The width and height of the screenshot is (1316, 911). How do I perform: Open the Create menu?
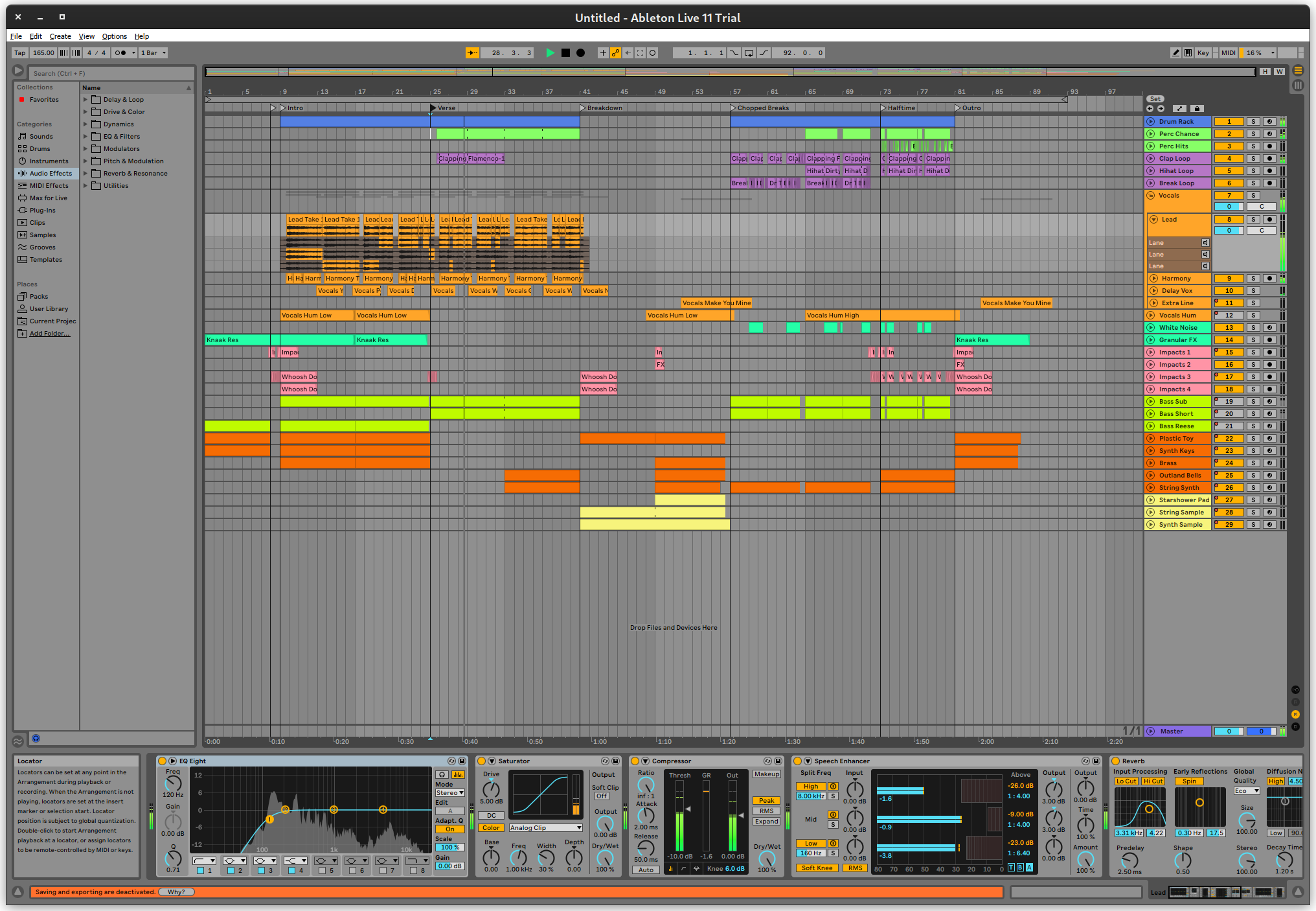60,36
